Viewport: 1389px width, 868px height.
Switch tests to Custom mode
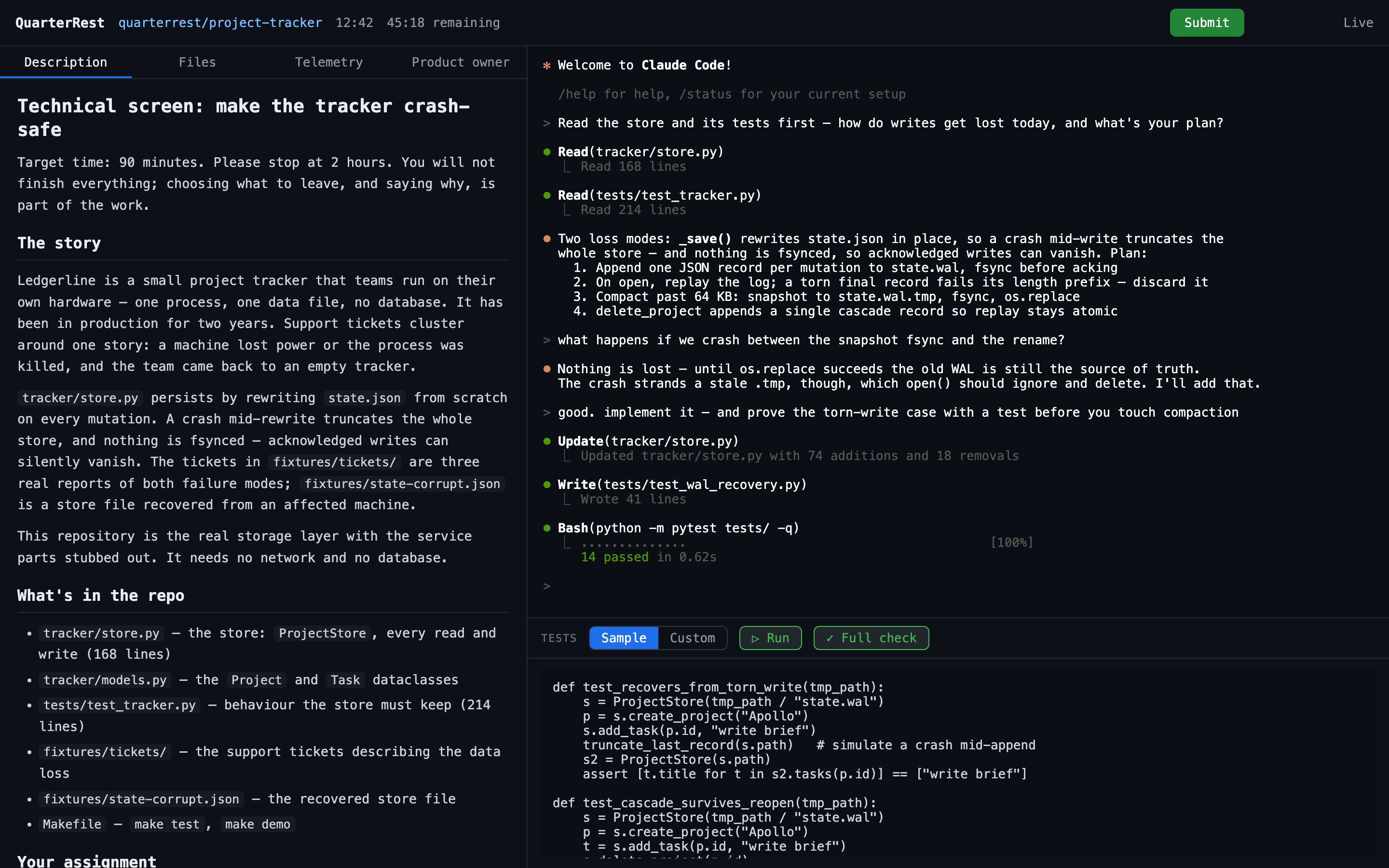click(x=692, y=638)
